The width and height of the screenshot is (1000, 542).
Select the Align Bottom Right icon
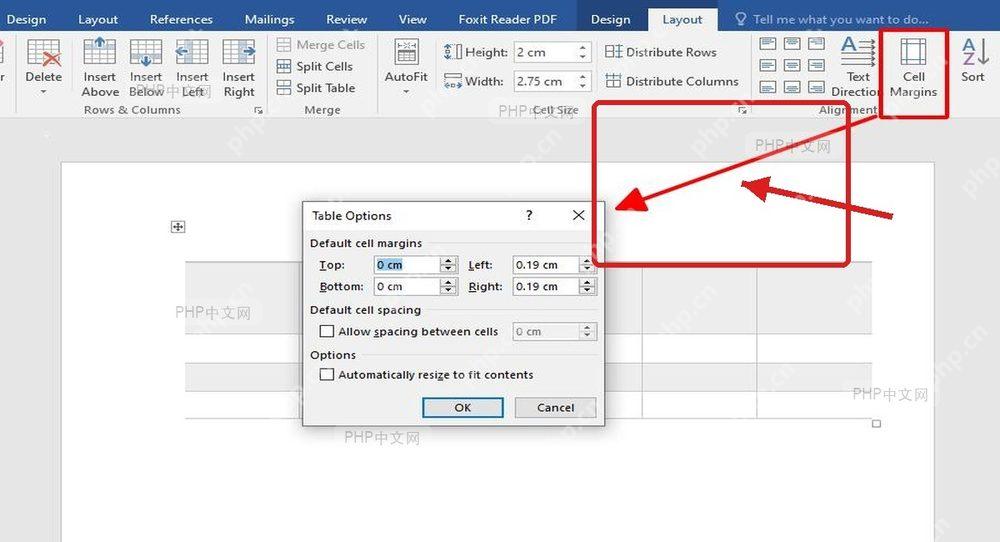coord(816,87)
